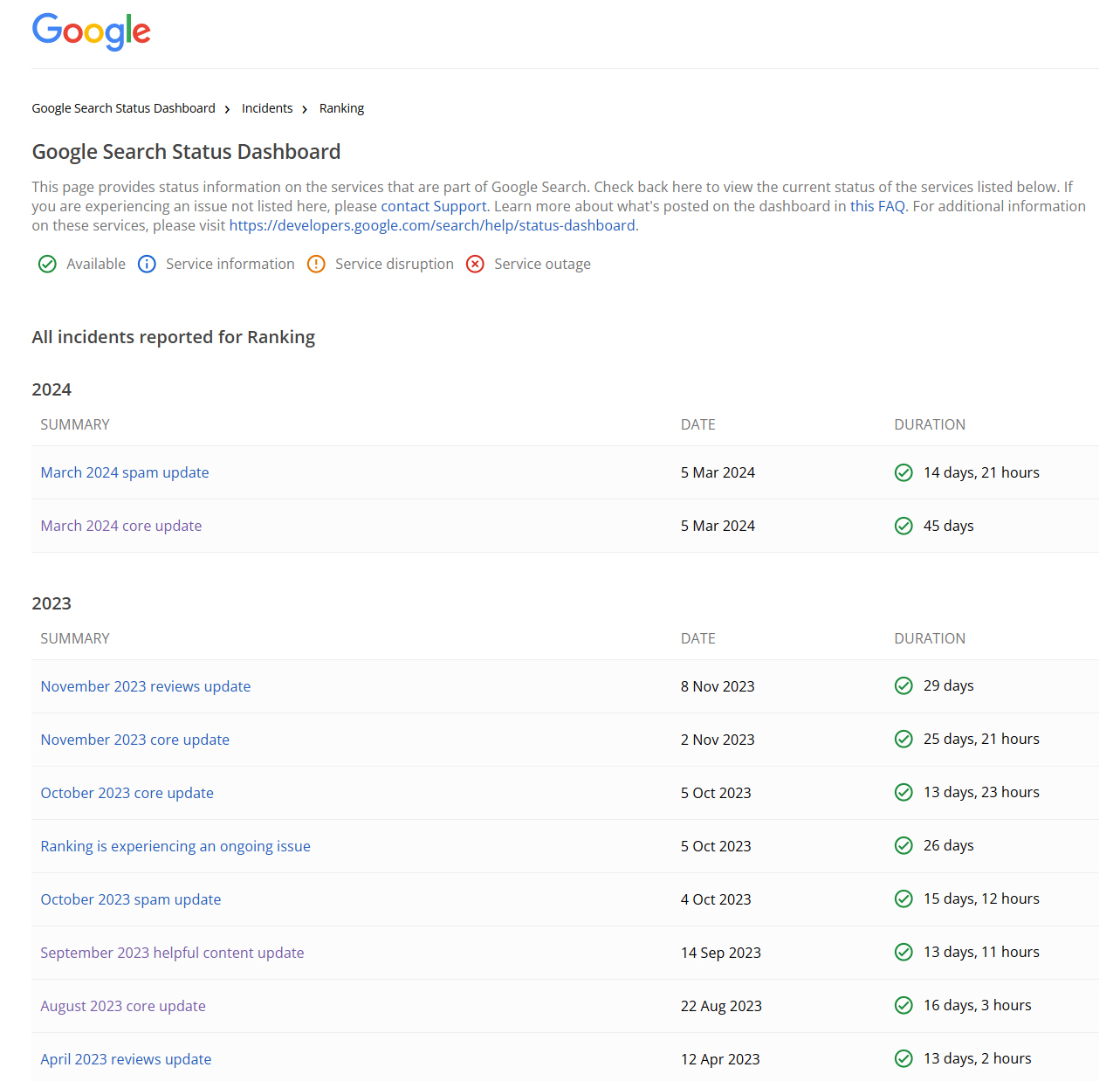1120x1081 pixels.
Task: Click status icon for September 2023 helpful content update
Action: click(904, 952)
